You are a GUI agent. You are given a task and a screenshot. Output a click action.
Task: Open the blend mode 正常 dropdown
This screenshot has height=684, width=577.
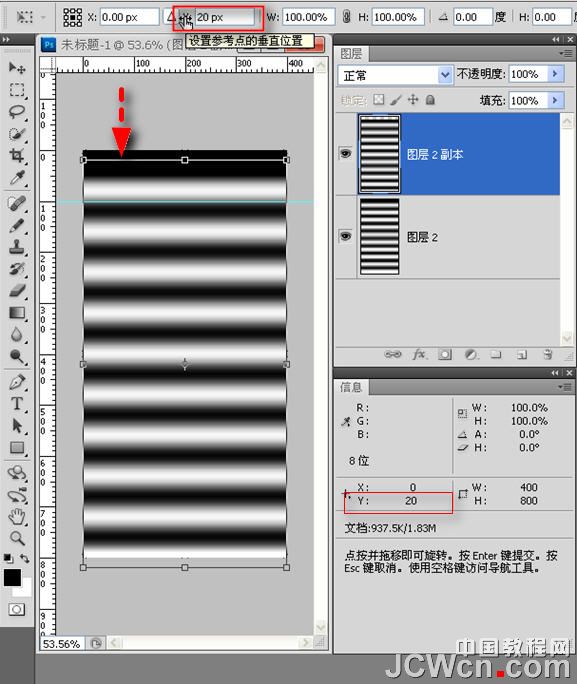coord(445,75)
